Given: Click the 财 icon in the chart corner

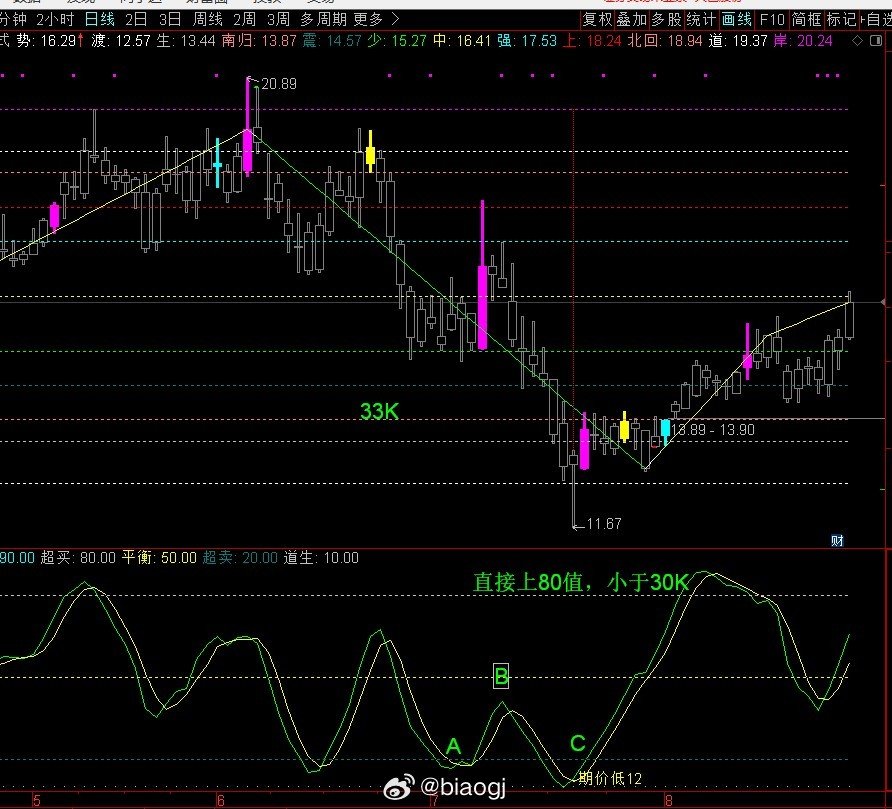Looking at the screenshot, I should click(837, 540).
